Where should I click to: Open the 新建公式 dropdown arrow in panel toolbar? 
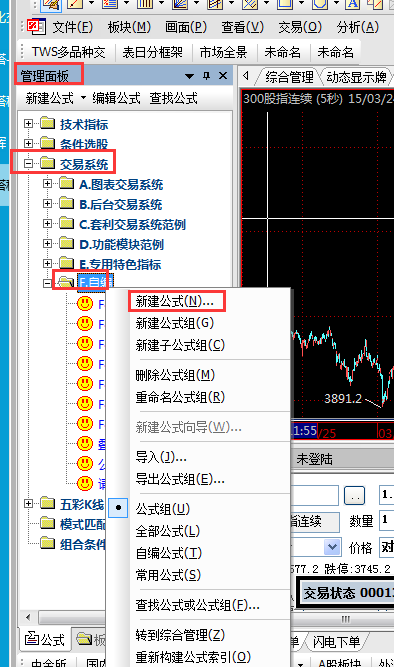click(x=83, y=98)
